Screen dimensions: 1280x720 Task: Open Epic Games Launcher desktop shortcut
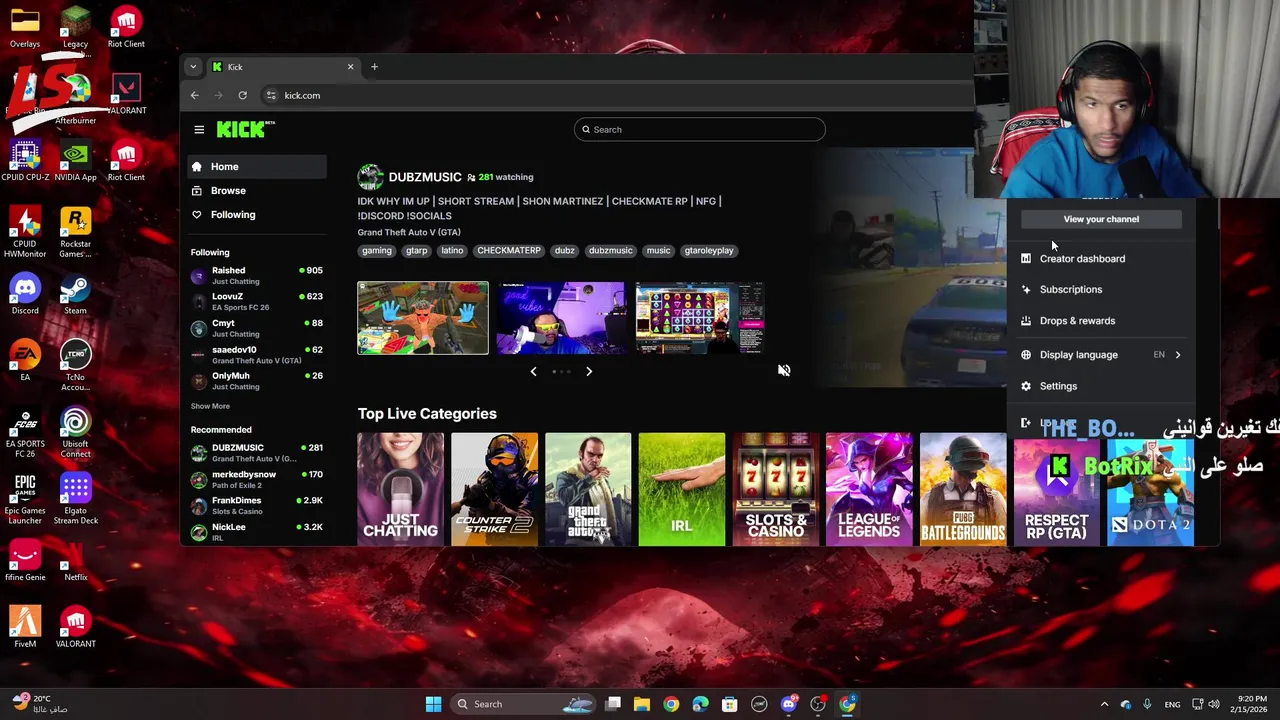[25, 498]
